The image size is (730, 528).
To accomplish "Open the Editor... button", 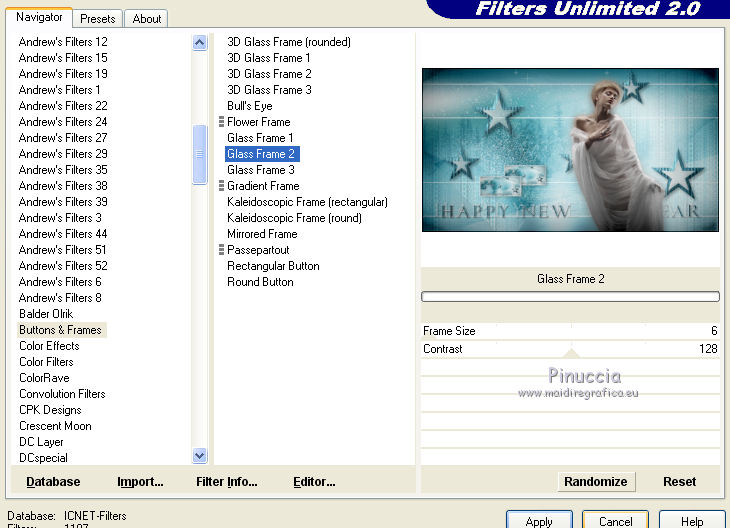I will [x=314, y=481].
